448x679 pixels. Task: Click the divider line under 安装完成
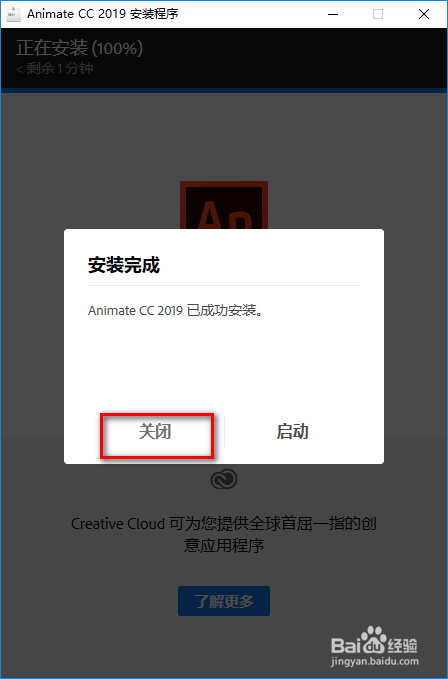[224, 286]
